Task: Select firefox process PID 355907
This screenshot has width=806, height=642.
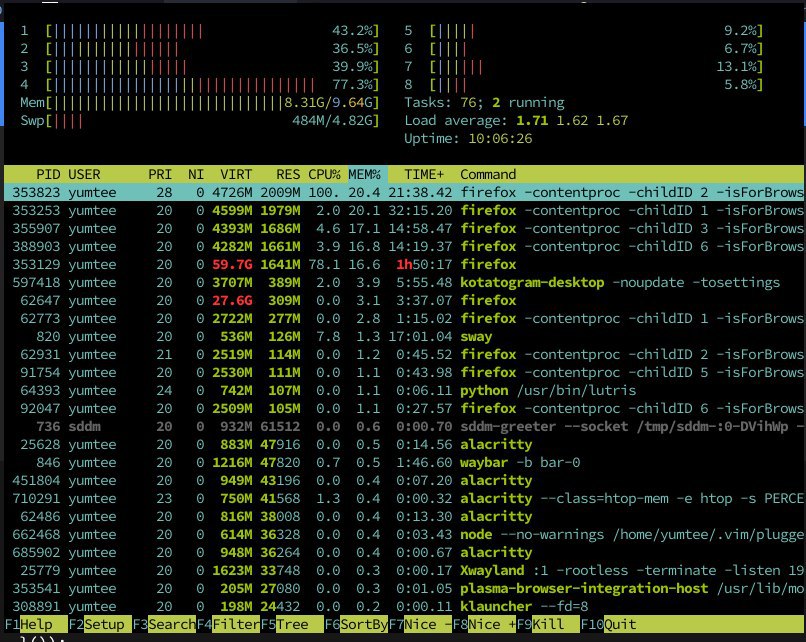Action: [x=405, y=228]
